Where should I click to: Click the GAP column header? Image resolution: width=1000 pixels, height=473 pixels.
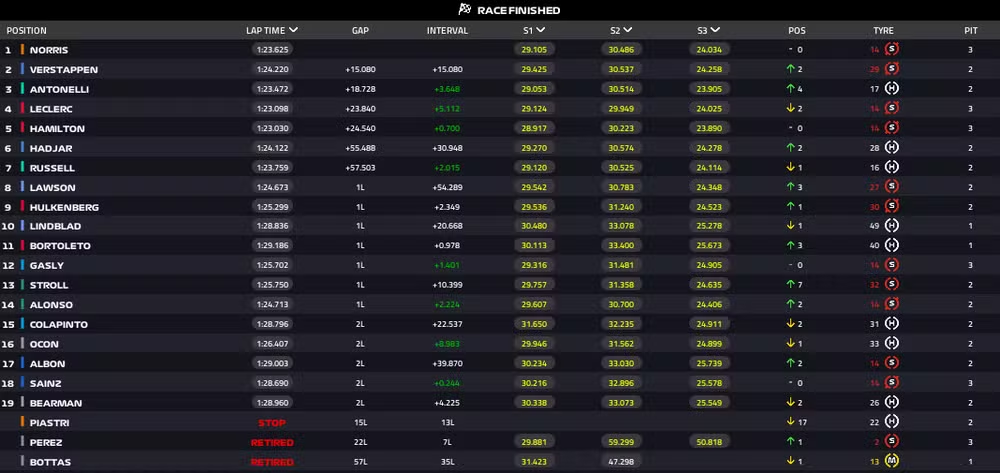click(360, 31)
